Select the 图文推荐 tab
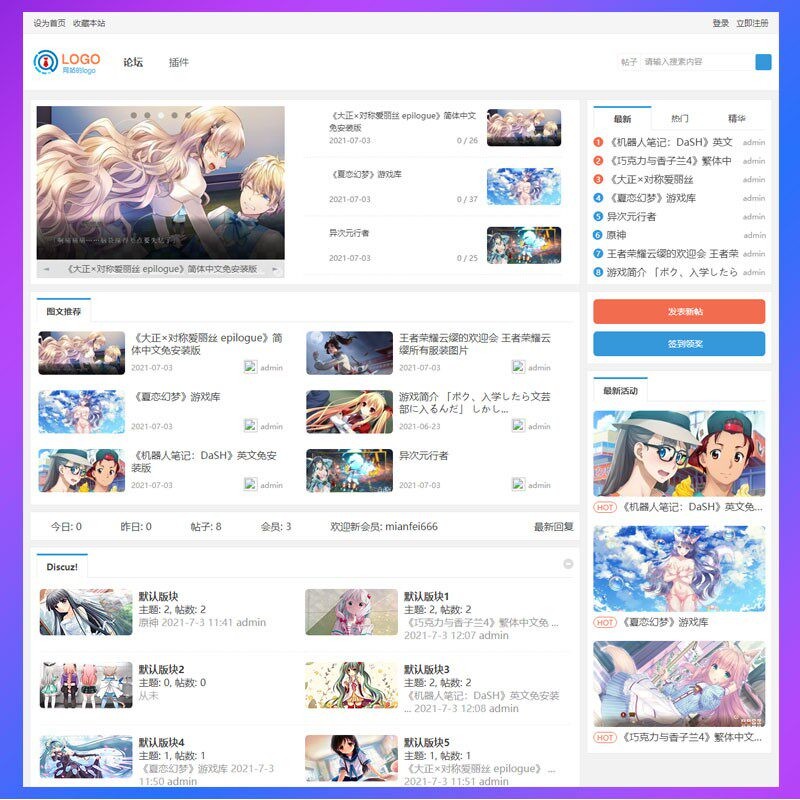Screen dimensions: 800x800 [64, 311]
